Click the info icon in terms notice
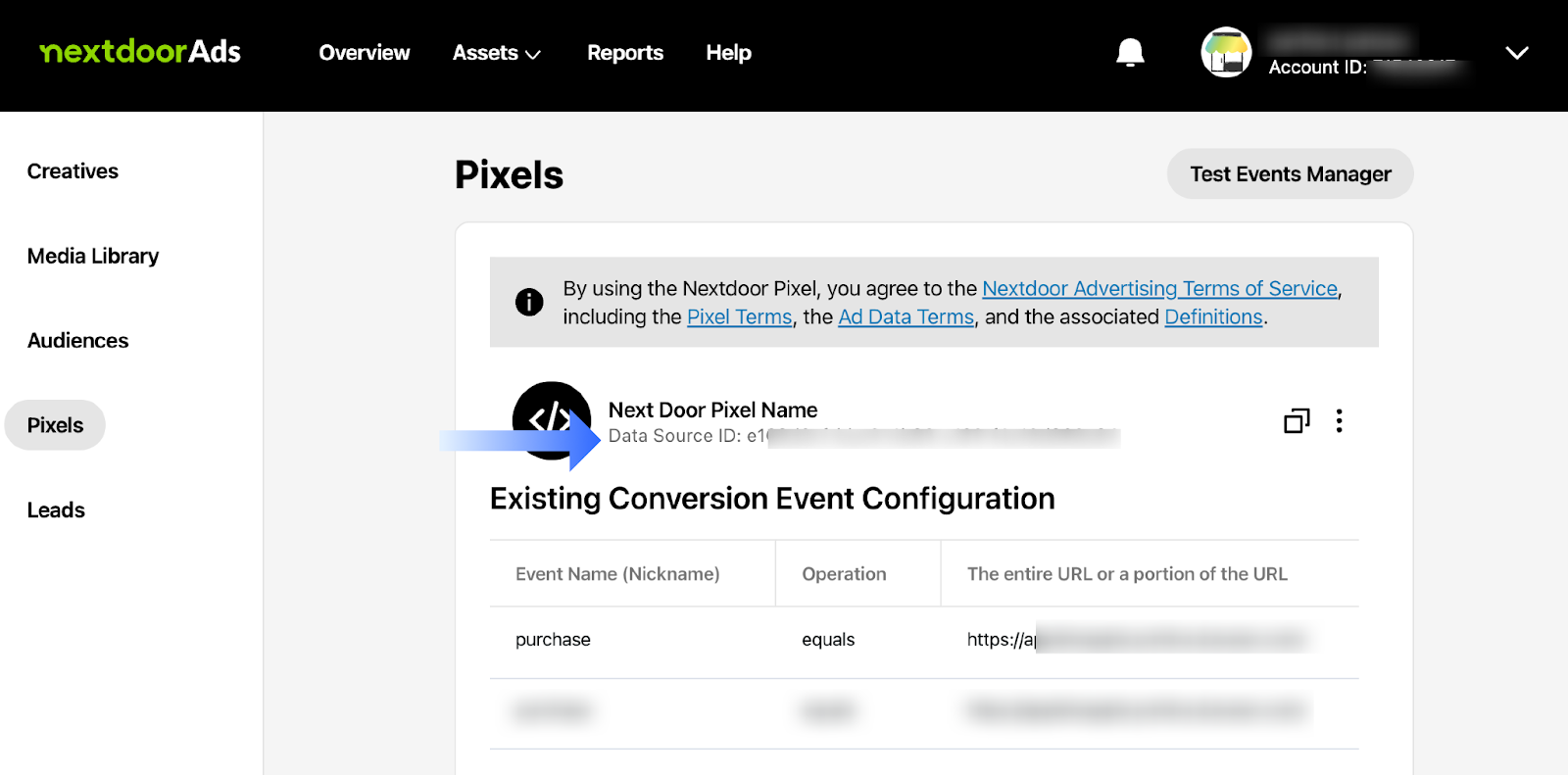The width and height of the screenshot is (1568, 775). [529, 302]
